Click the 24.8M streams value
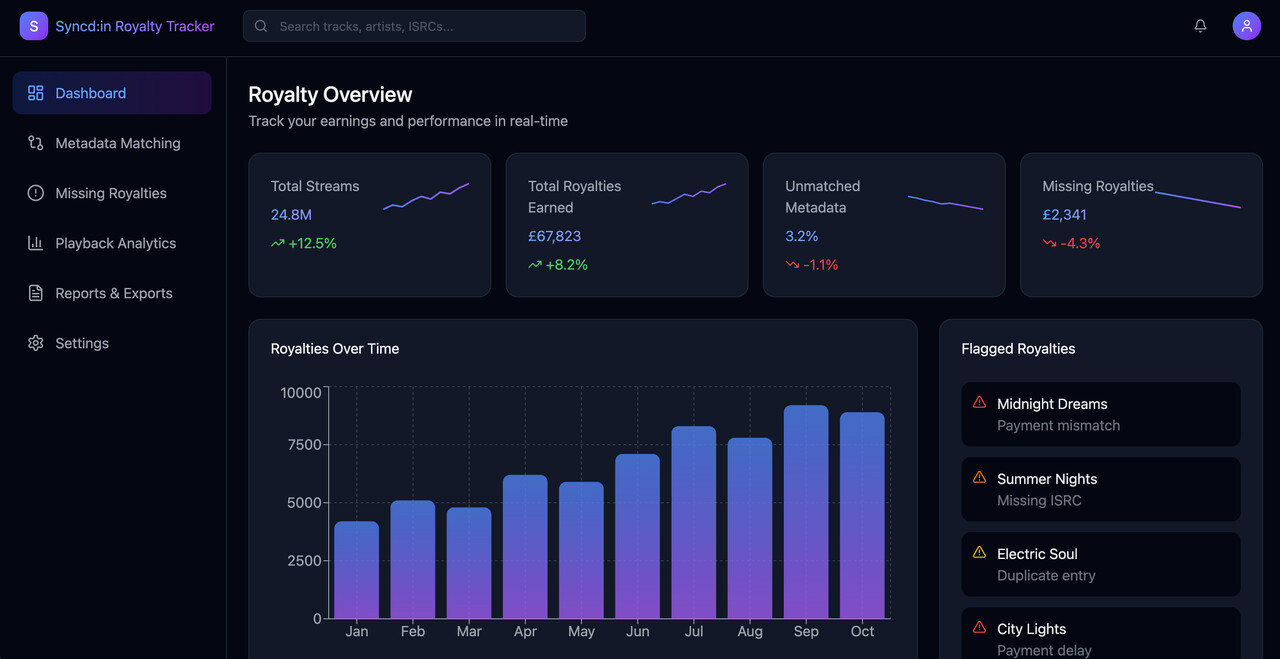Viewport: 1280px width, 659px height. [292, 214]
